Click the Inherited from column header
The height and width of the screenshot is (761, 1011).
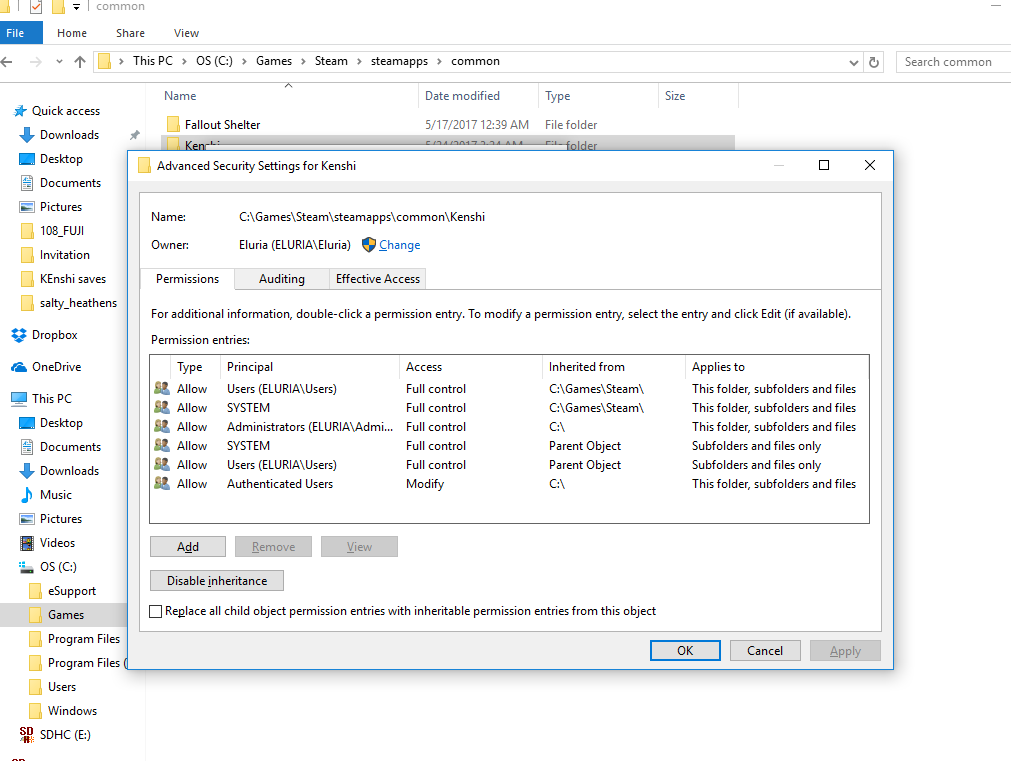(x=613, y=367)
